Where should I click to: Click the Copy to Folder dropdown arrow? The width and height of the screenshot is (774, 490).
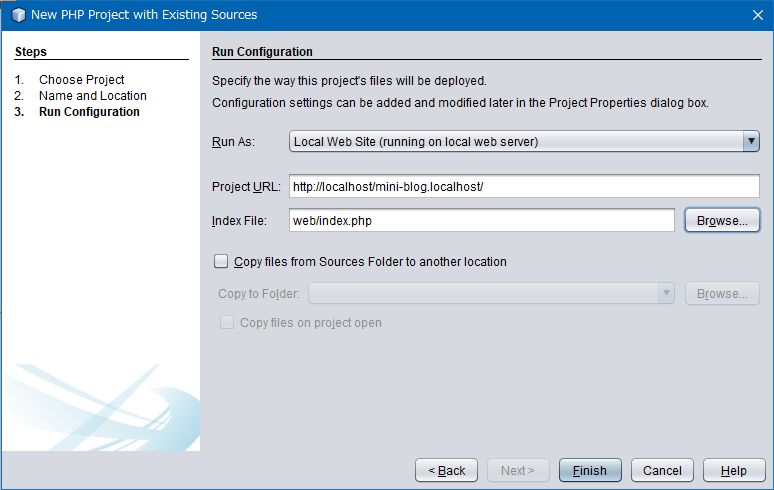[x=666, y=293]
